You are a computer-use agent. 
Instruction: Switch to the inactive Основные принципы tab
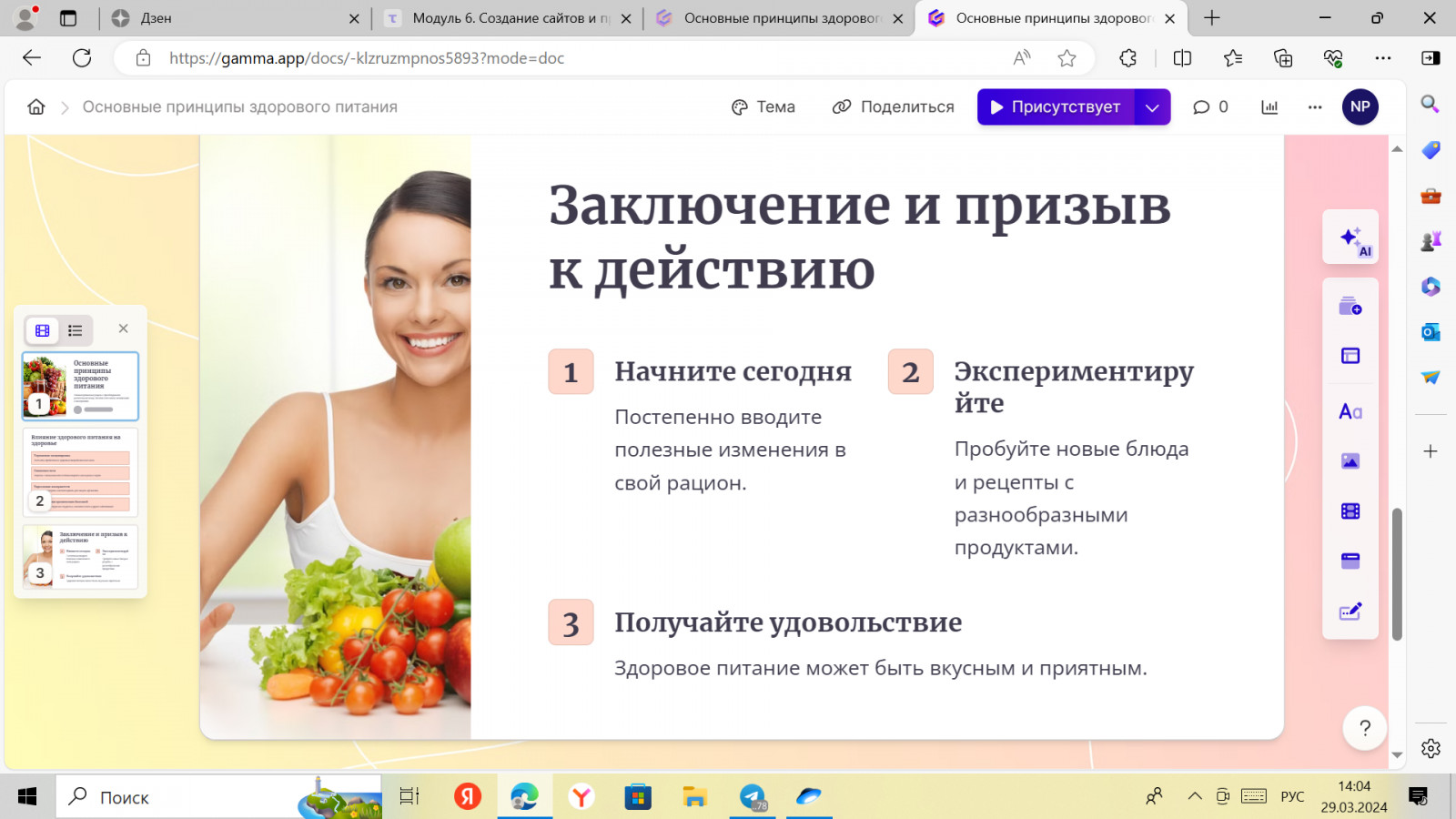click(x=780, y=18)
